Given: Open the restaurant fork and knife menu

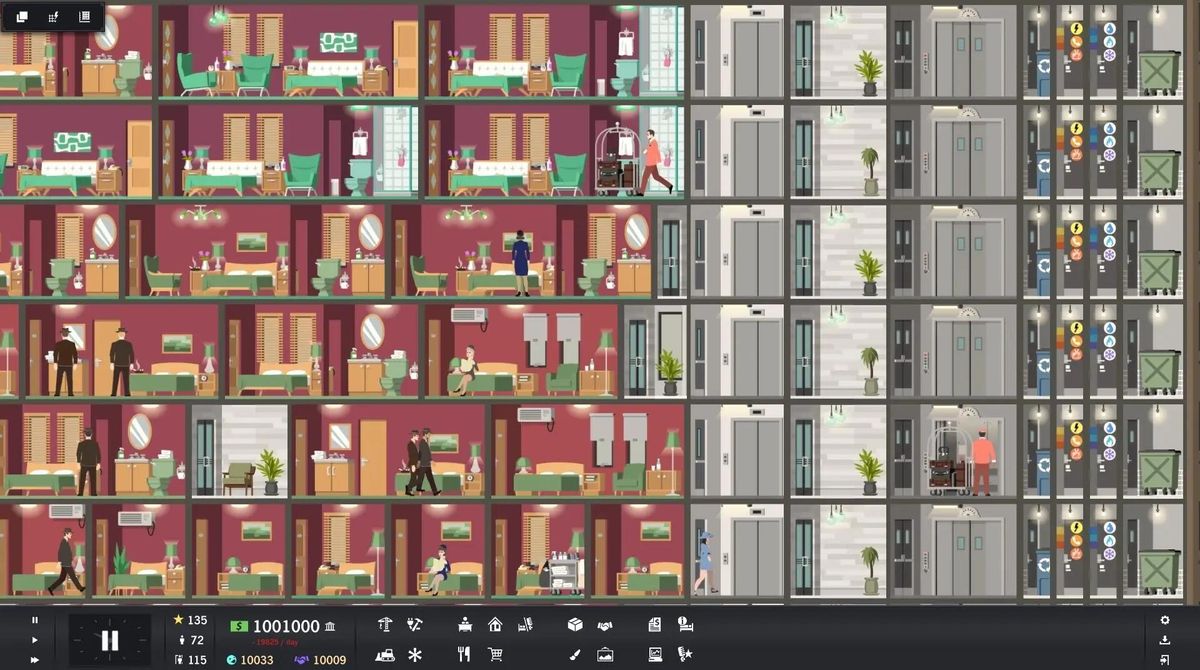Looking at the screenshot, I should (x=464, y=655).
